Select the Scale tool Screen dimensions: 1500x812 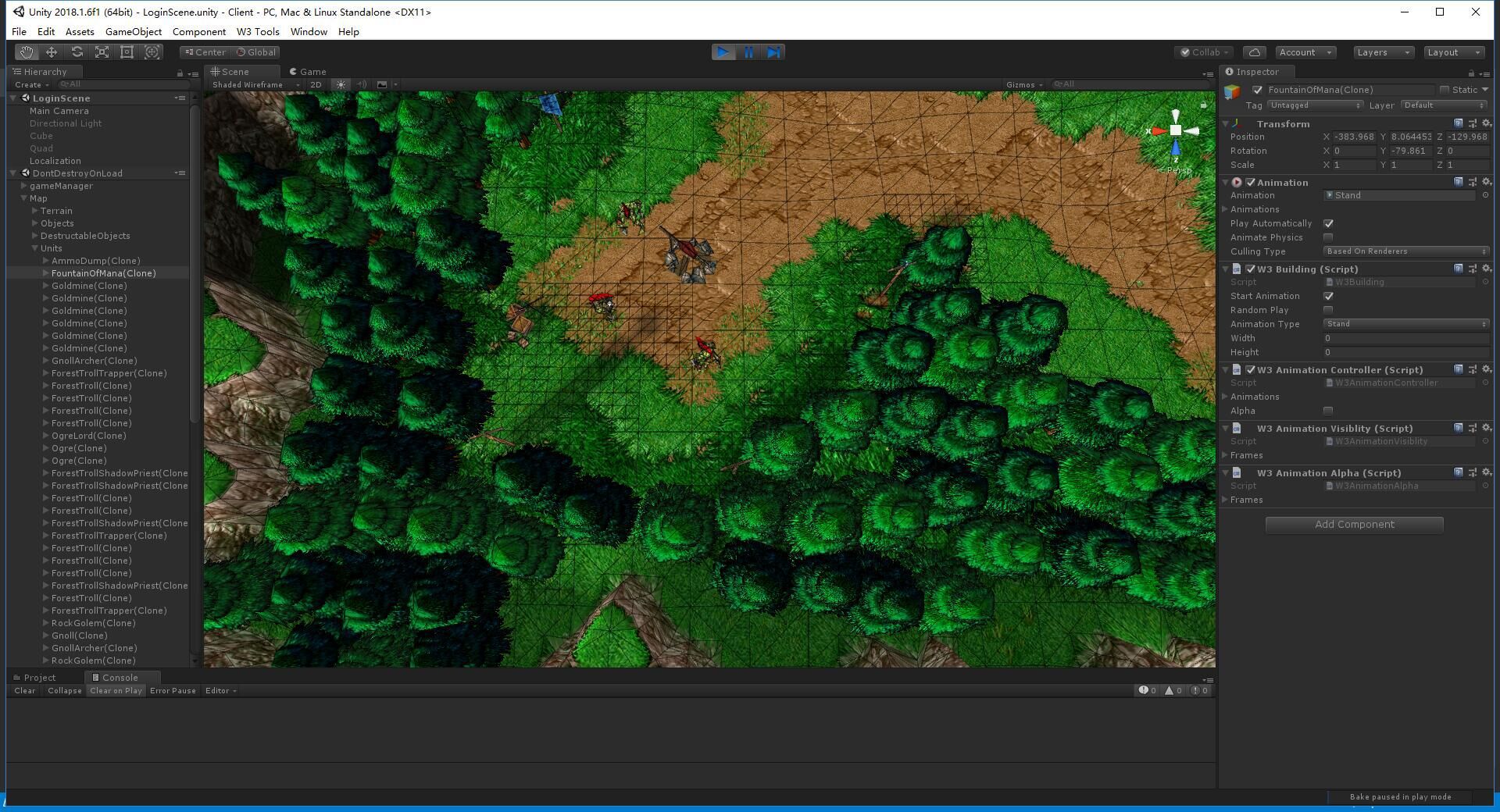pyautogui.click(x=102, y=52)
